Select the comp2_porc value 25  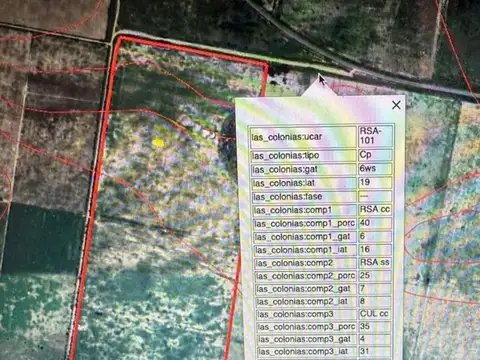tap(375, 276)
